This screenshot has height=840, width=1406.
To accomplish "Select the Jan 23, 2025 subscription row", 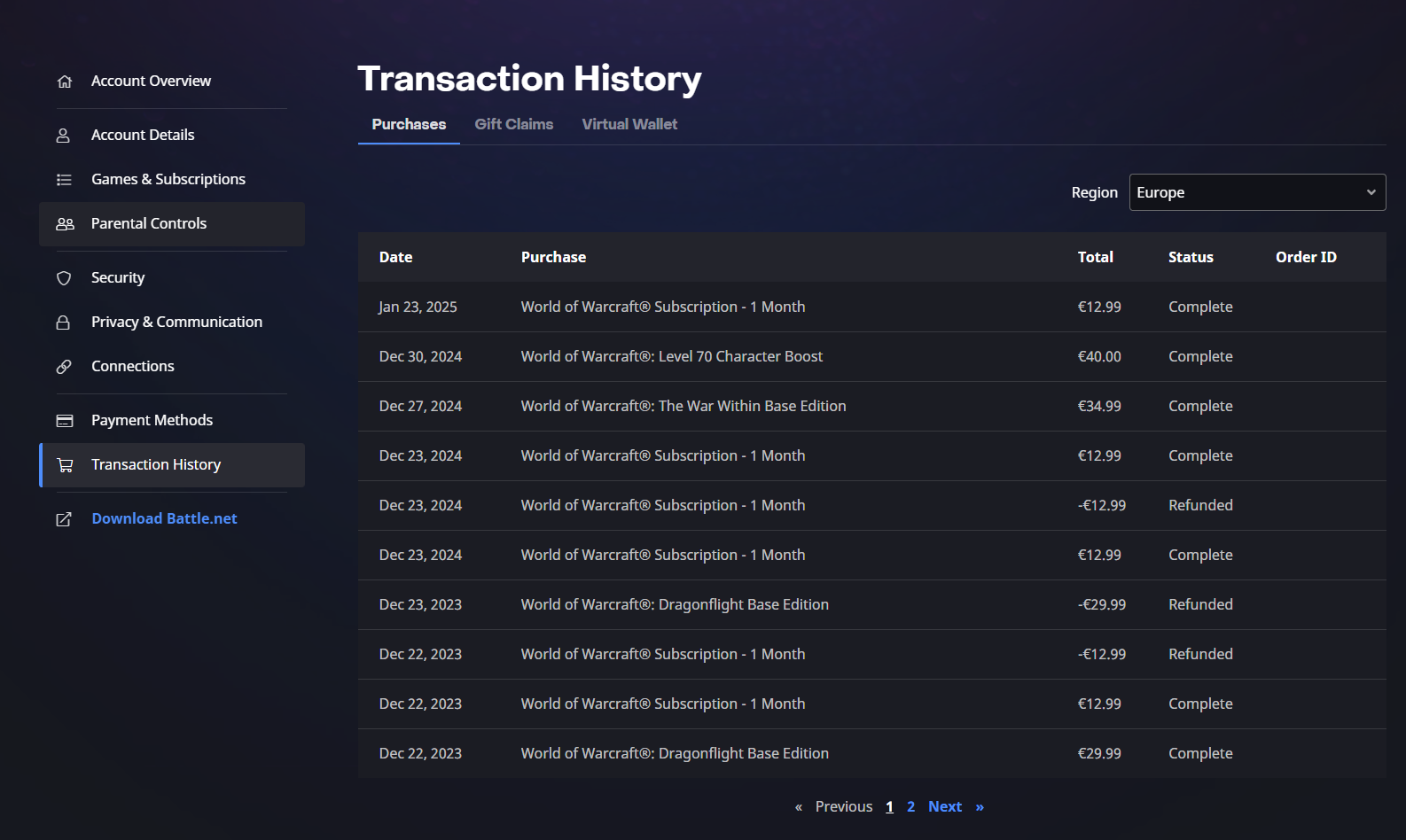I will tap(663, 307).
